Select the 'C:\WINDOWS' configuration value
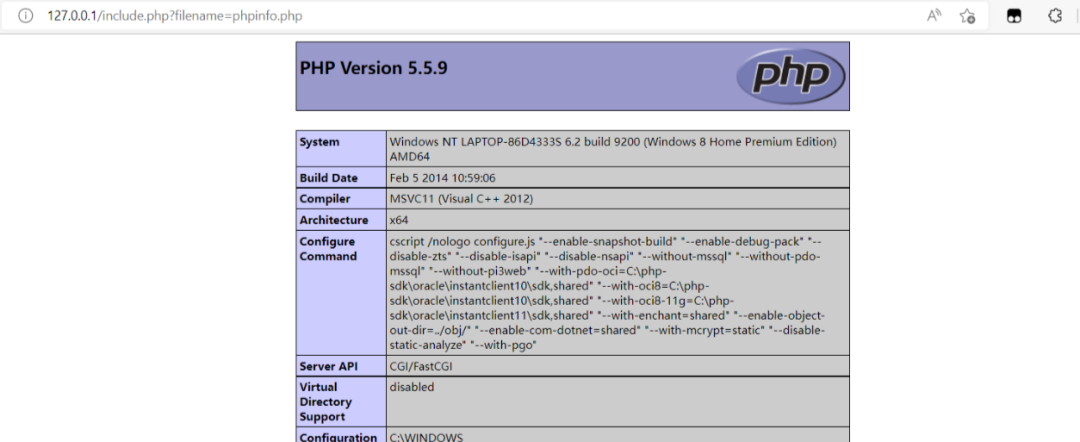Screen dimensions: 1080x442 (x=426, y=436)
